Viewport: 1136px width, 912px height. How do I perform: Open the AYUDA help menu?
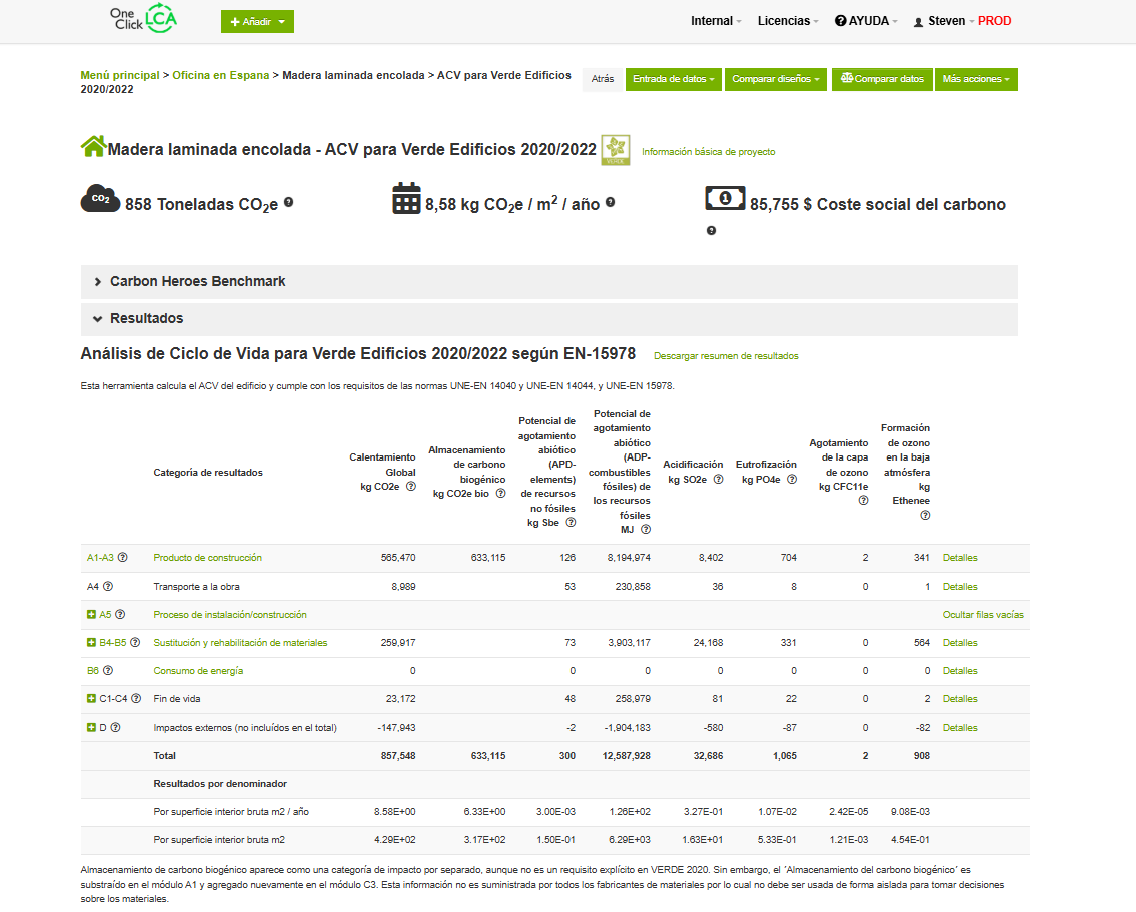[866, 21]
